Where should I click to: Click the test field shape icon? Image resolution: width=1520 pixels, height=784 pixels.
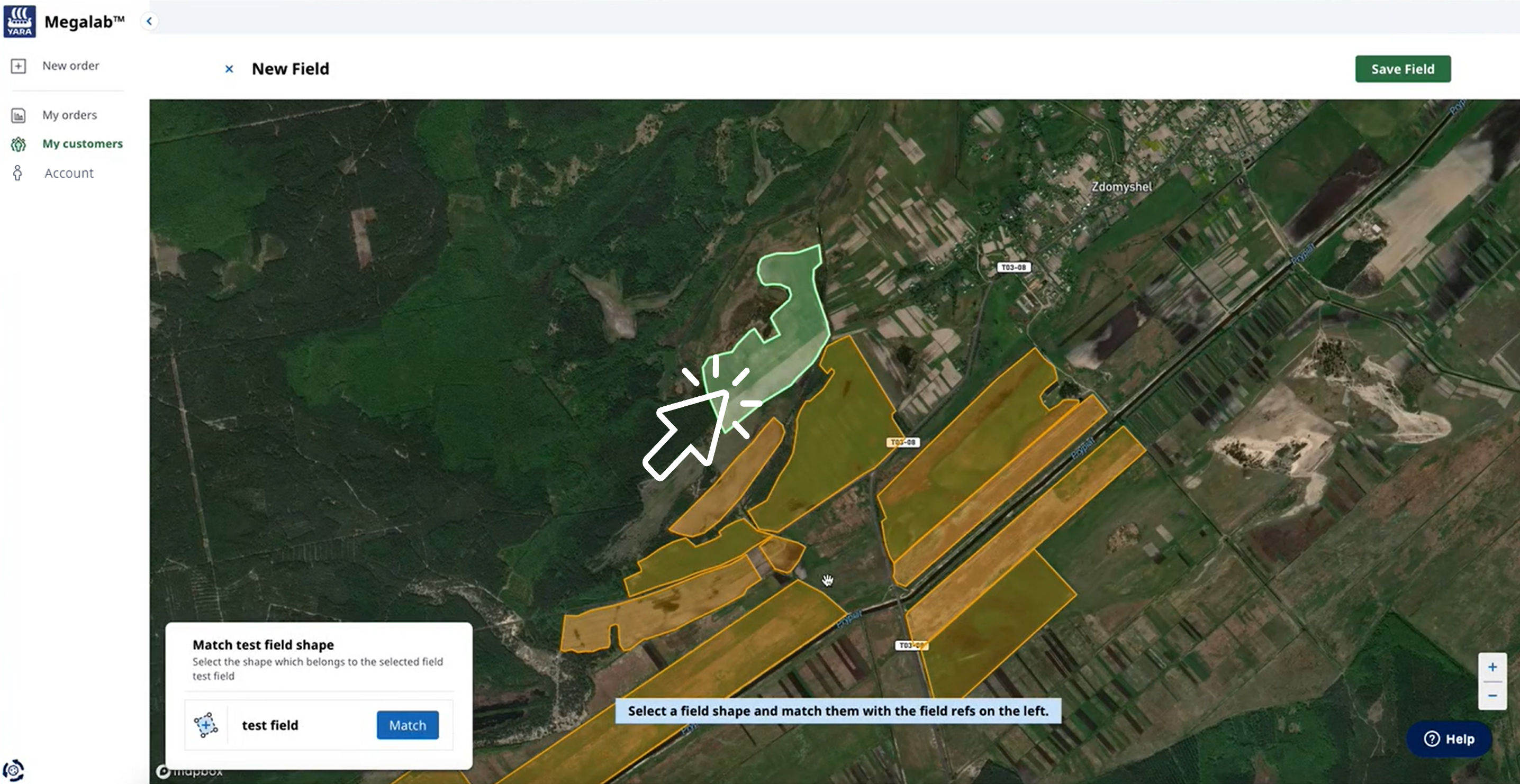point(206,725)
